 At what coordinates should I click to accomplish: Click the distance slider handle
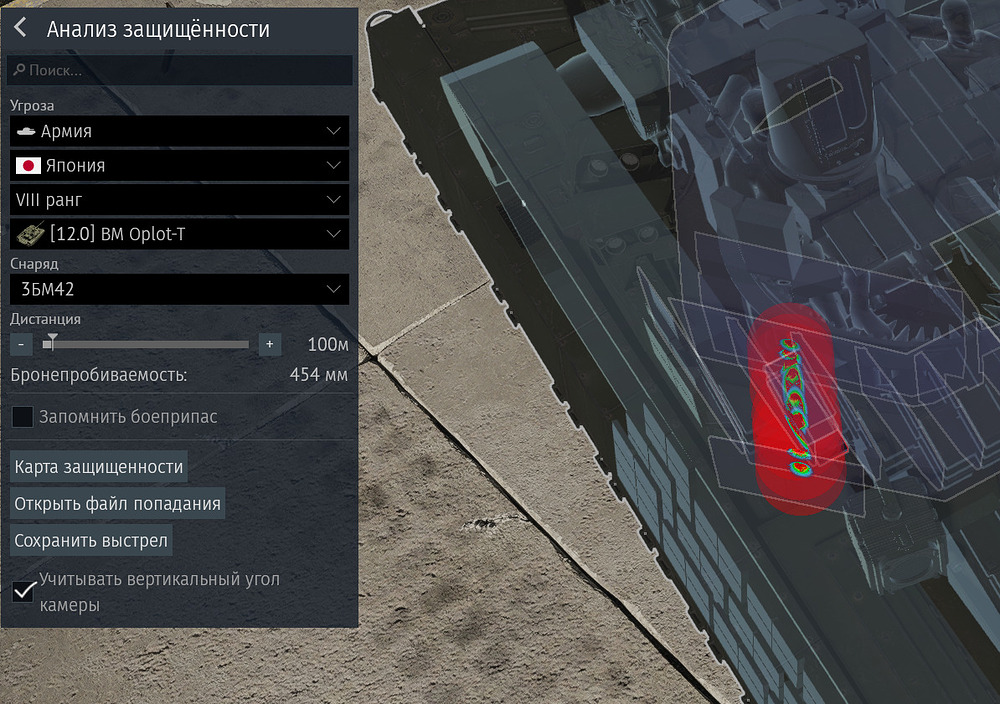(52, 342)
